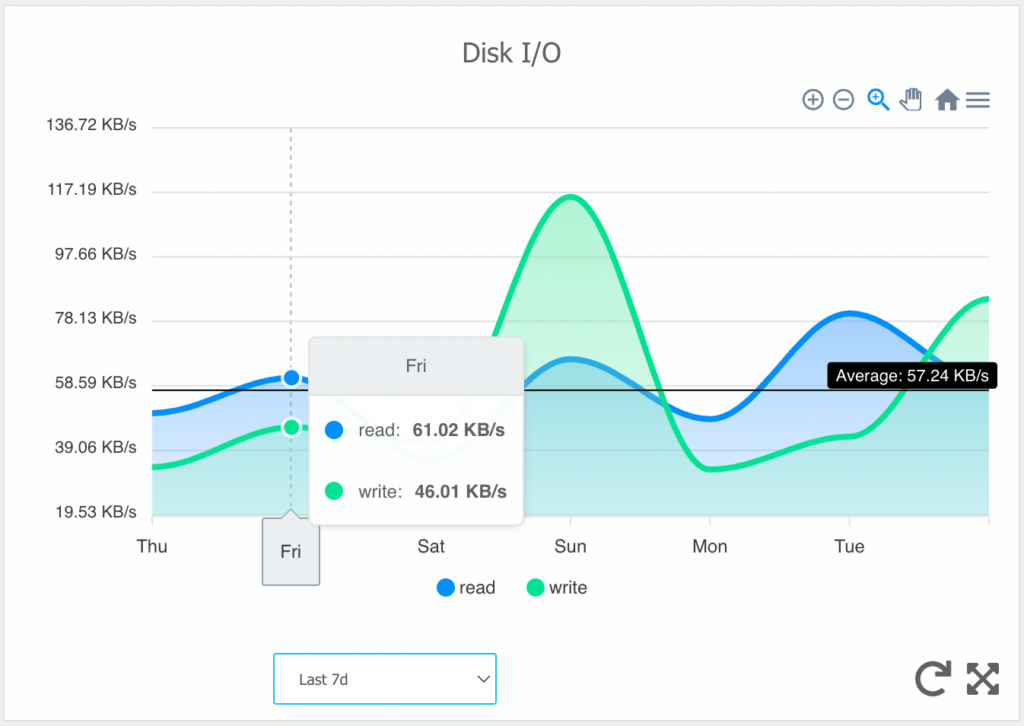Click the home icon to reset chart view

946,100
